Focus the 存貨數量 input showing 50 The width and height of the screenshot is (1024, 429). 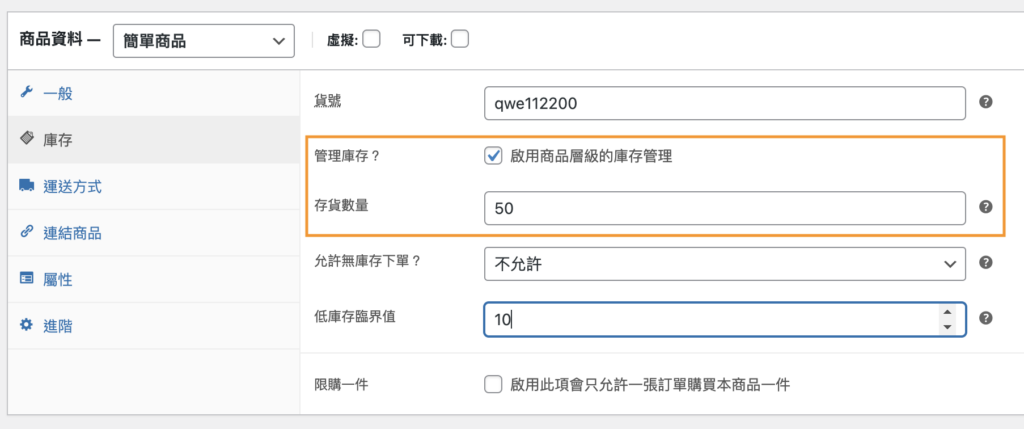pos(725,208)
